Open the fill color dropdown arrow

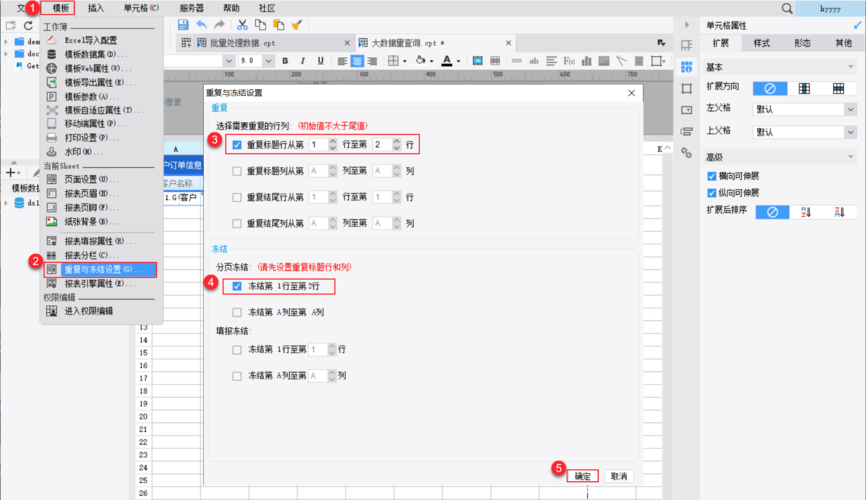pos(431,61)
